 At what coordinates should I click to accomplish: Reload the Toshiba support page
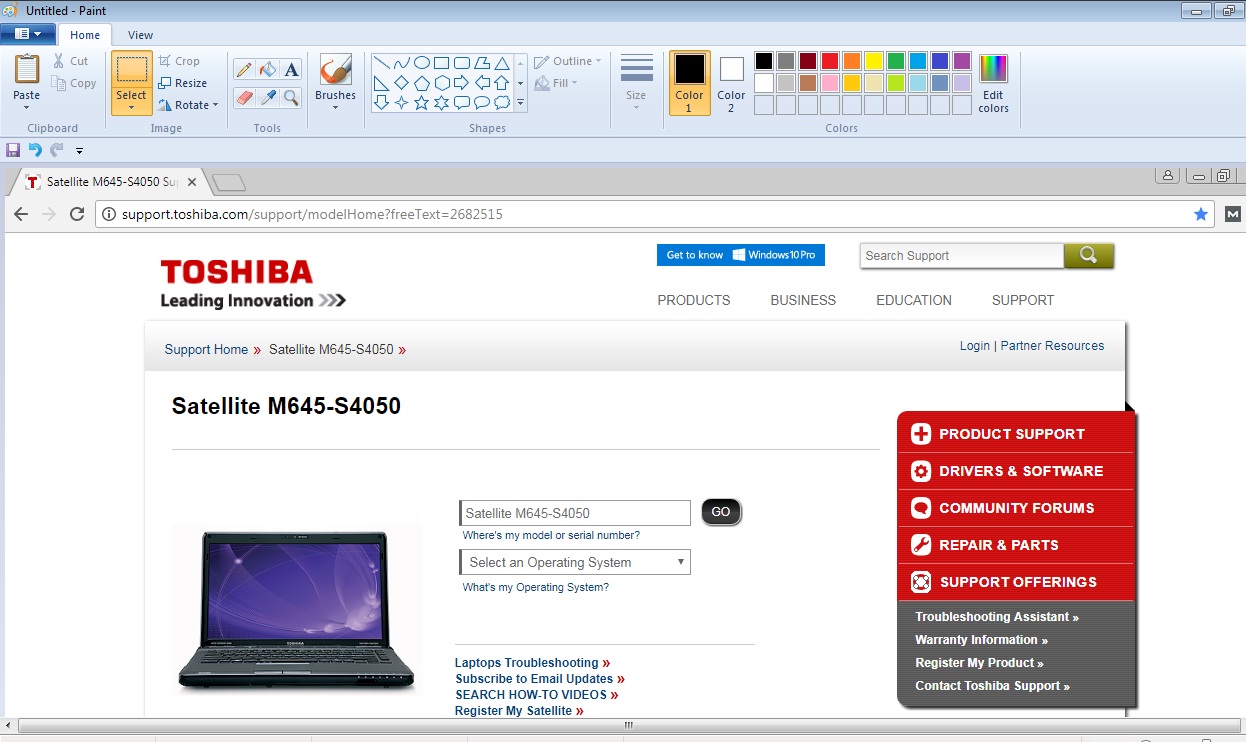77,214
